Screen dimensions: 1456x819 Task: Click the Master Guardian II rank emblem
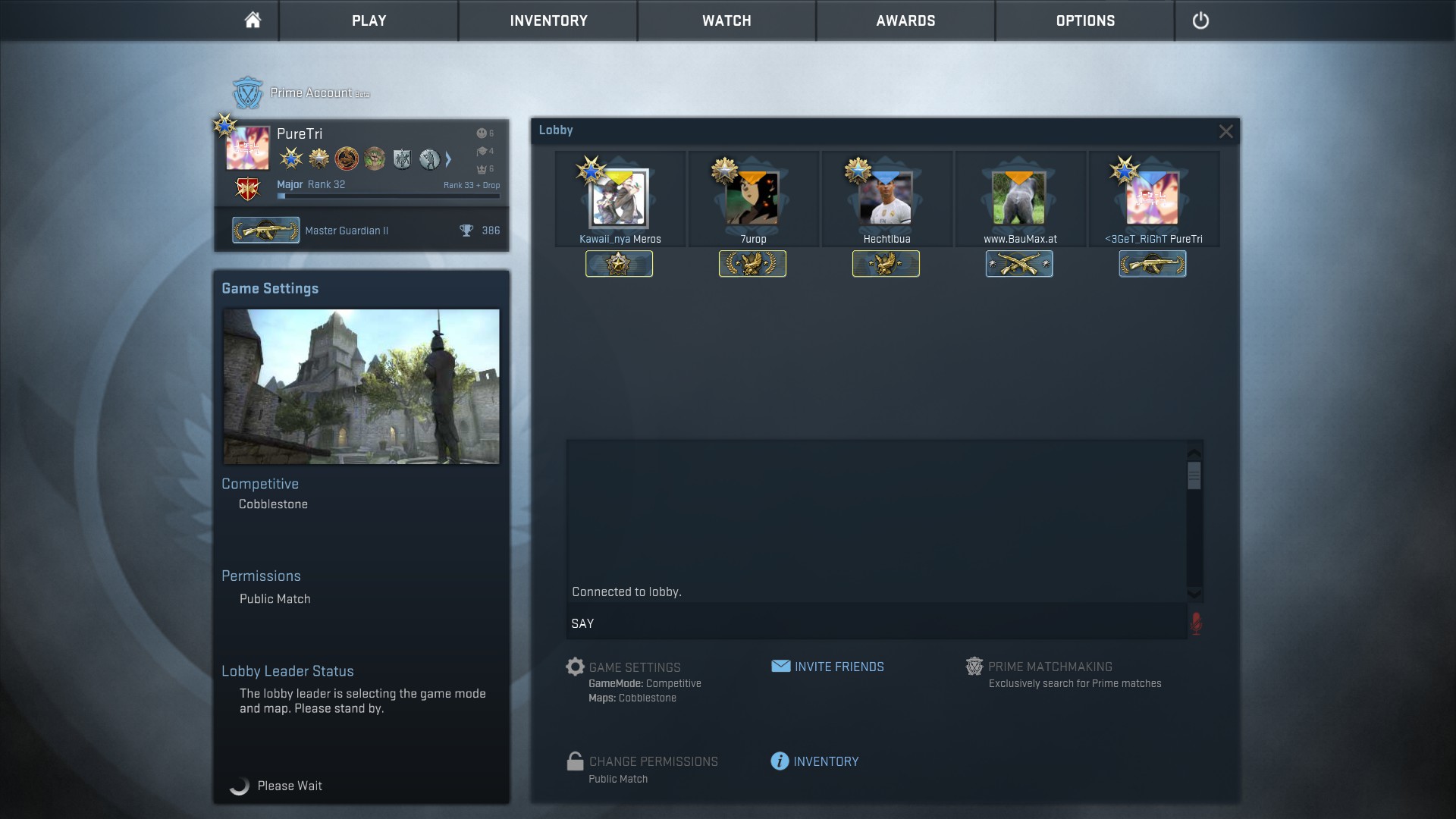pos(265,231)
